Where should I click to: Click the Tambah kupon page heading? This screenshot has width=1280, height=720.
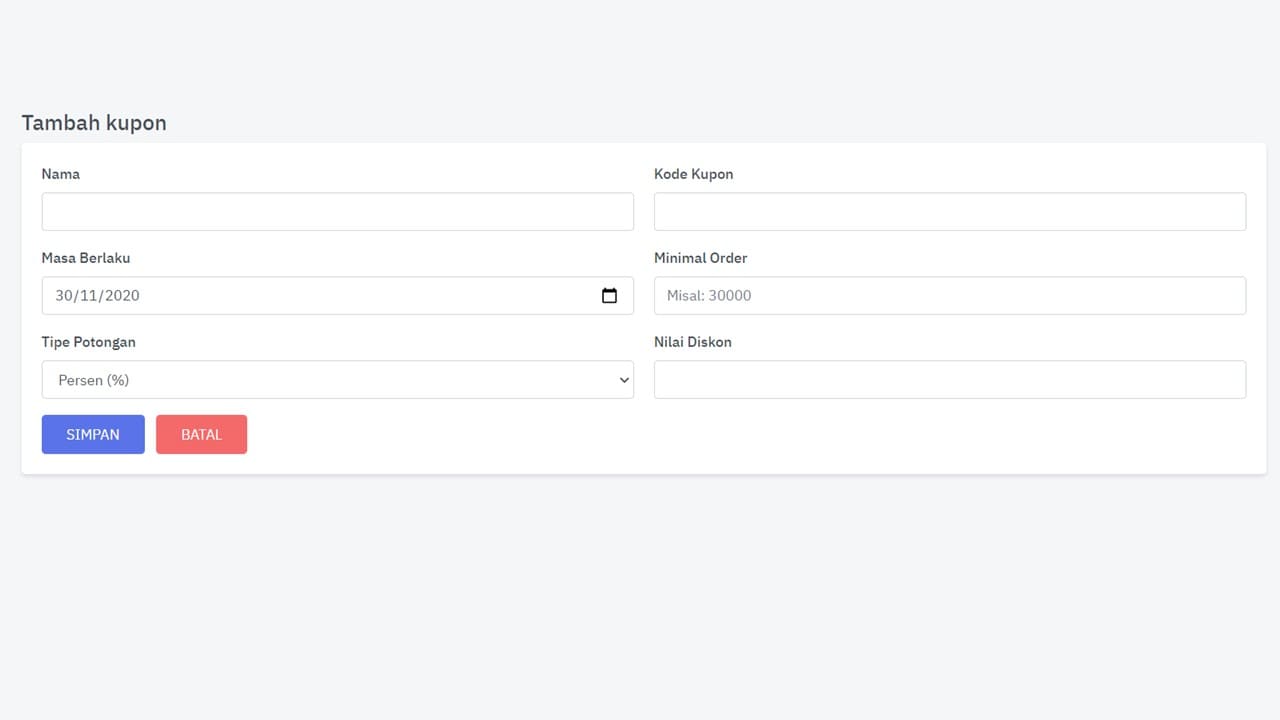pyautogui.click(x=94, y=123)
